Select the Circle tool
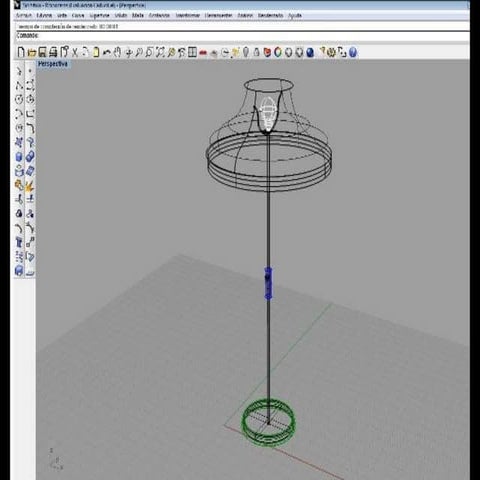Screen dimensions: 480x480 tap(19, 99)
